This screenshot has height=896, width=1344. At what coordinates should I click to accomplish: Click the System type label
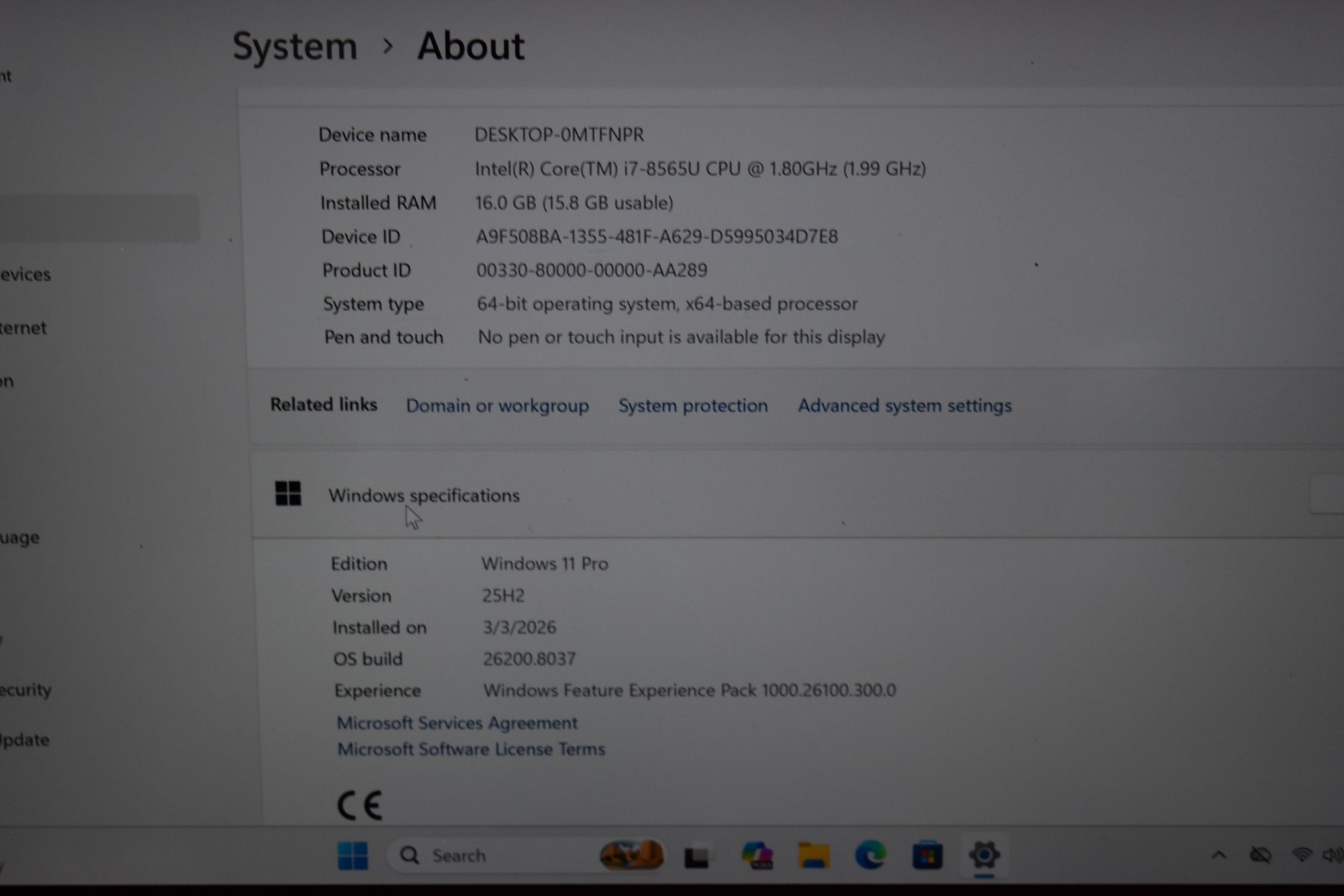coord(373,304)
